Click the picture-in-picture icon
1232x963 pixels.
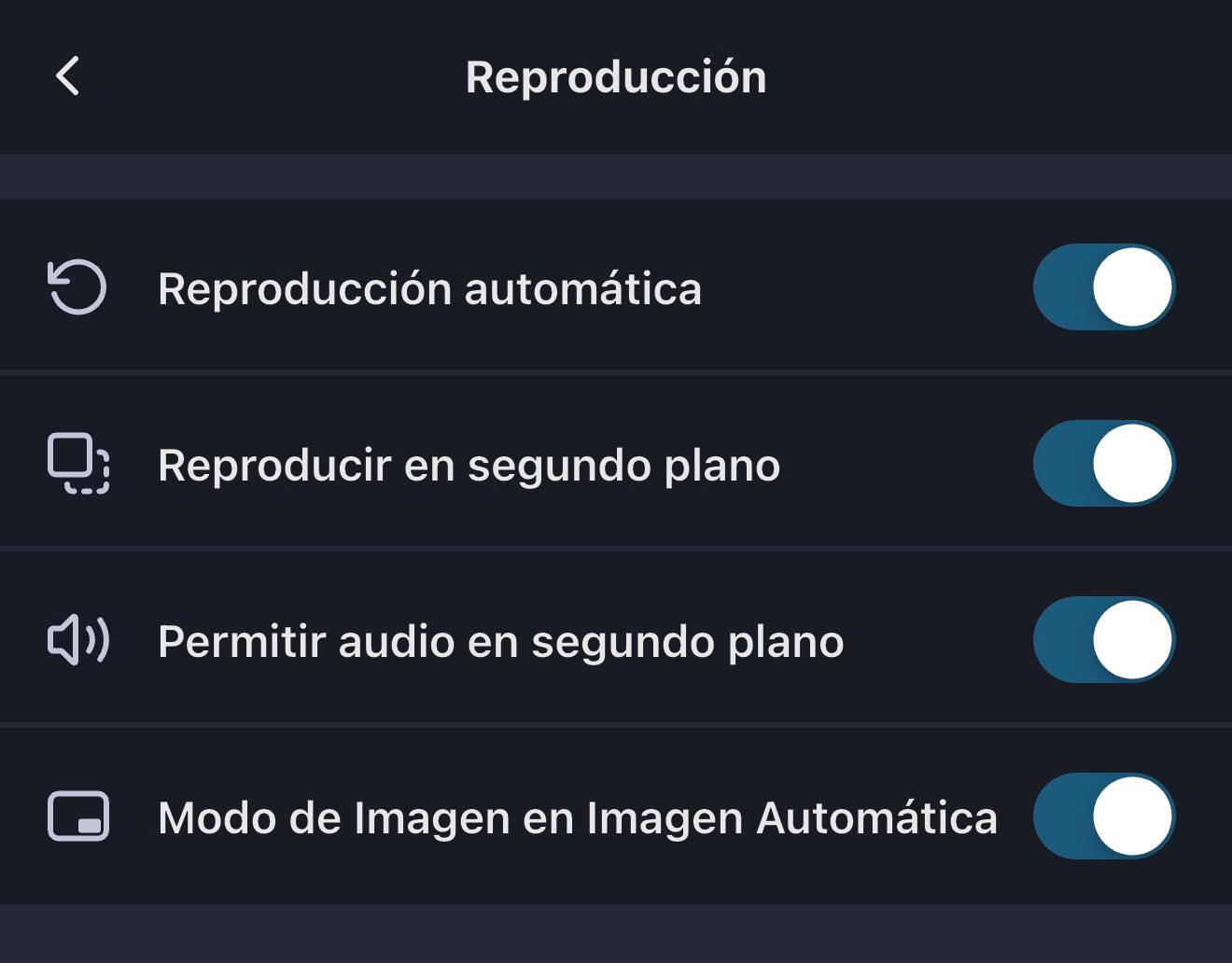point(78,816)
